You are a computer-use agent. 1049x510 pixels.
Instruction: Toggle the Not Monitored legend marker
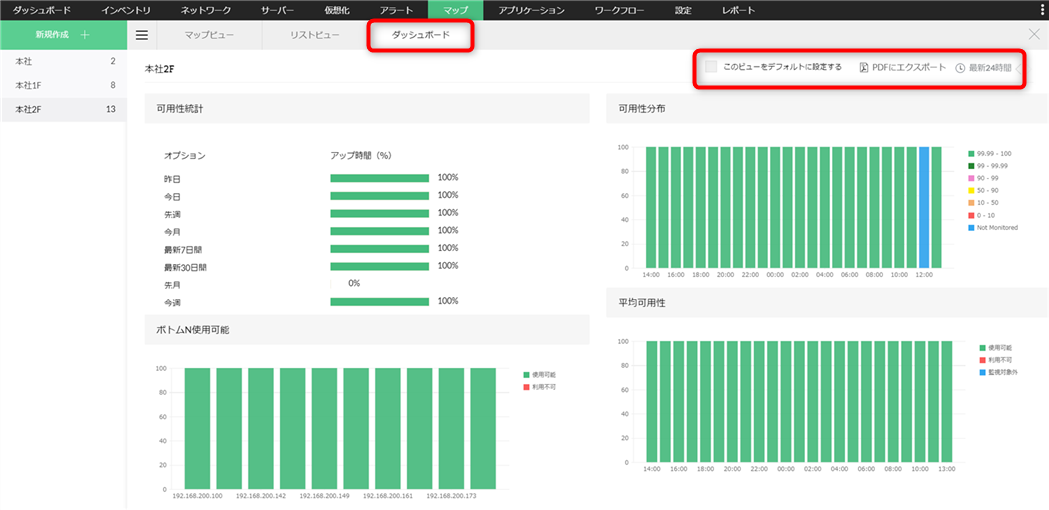click(x=970, y=227)
